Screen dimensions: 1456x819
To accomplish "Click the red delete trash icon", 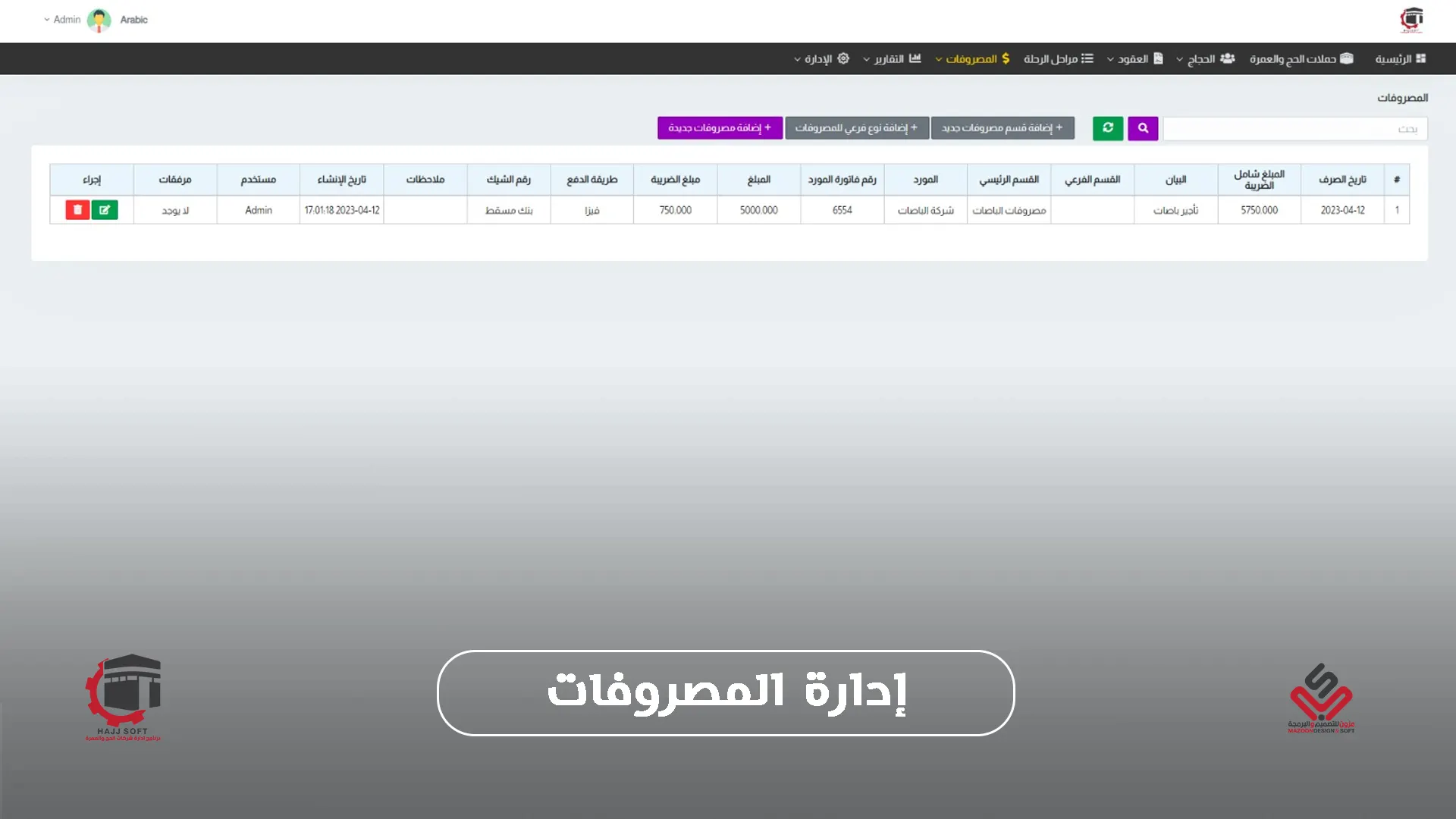I will click(77, 210).
